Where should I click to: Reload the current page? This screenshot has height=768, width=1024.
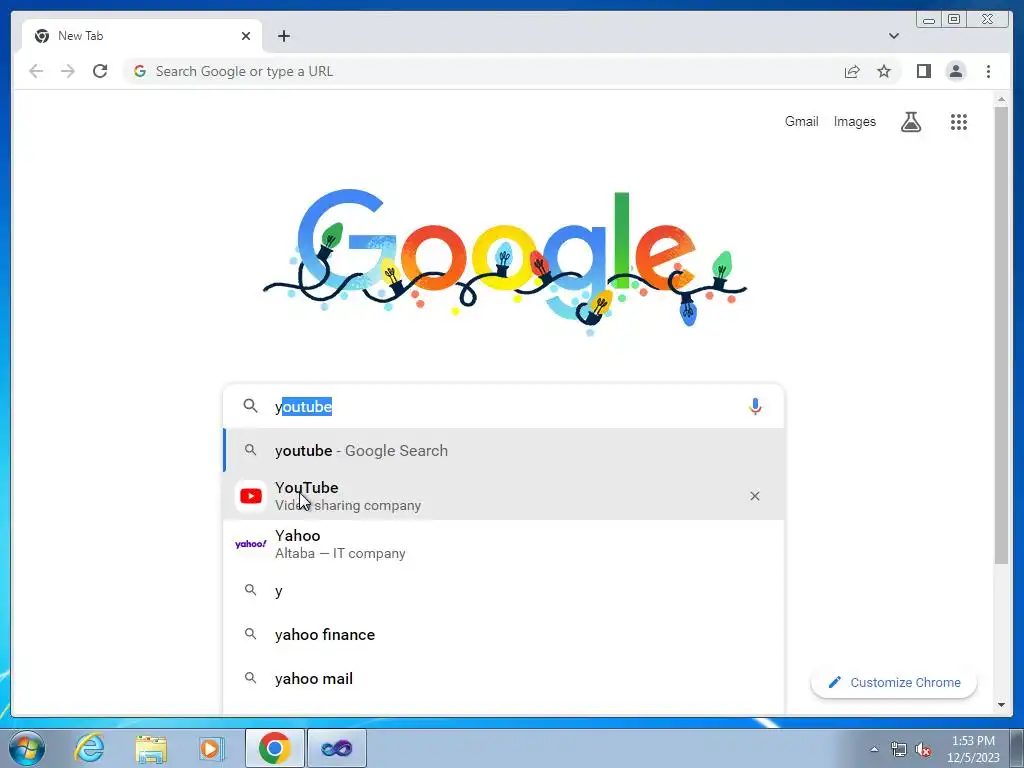(100, 71)
